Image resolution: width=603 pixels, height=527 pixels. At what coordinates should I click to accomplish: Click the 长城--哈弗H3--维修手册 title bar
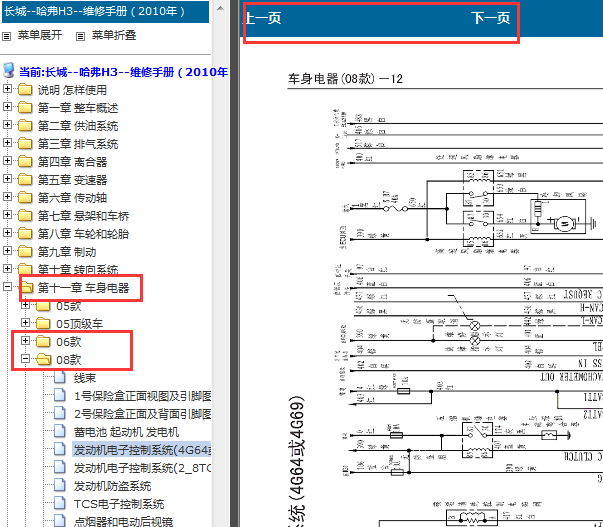click(x=105, y=11)
